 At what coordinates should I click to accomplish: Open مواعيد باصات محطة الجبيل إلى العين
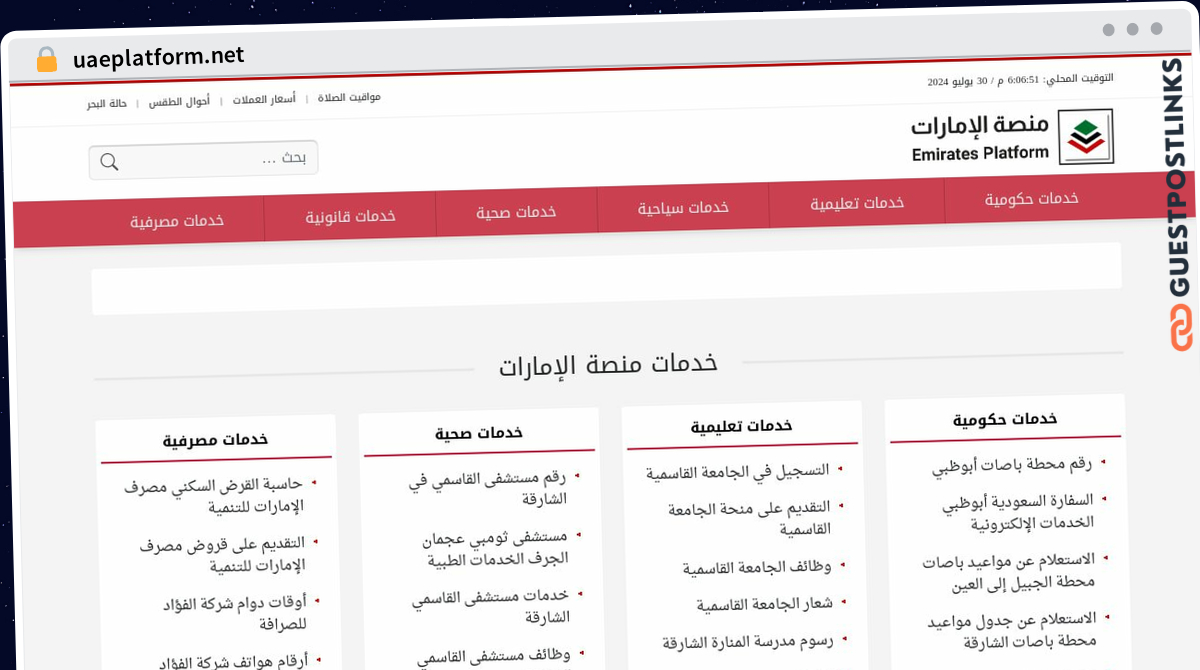[1009, 570]
